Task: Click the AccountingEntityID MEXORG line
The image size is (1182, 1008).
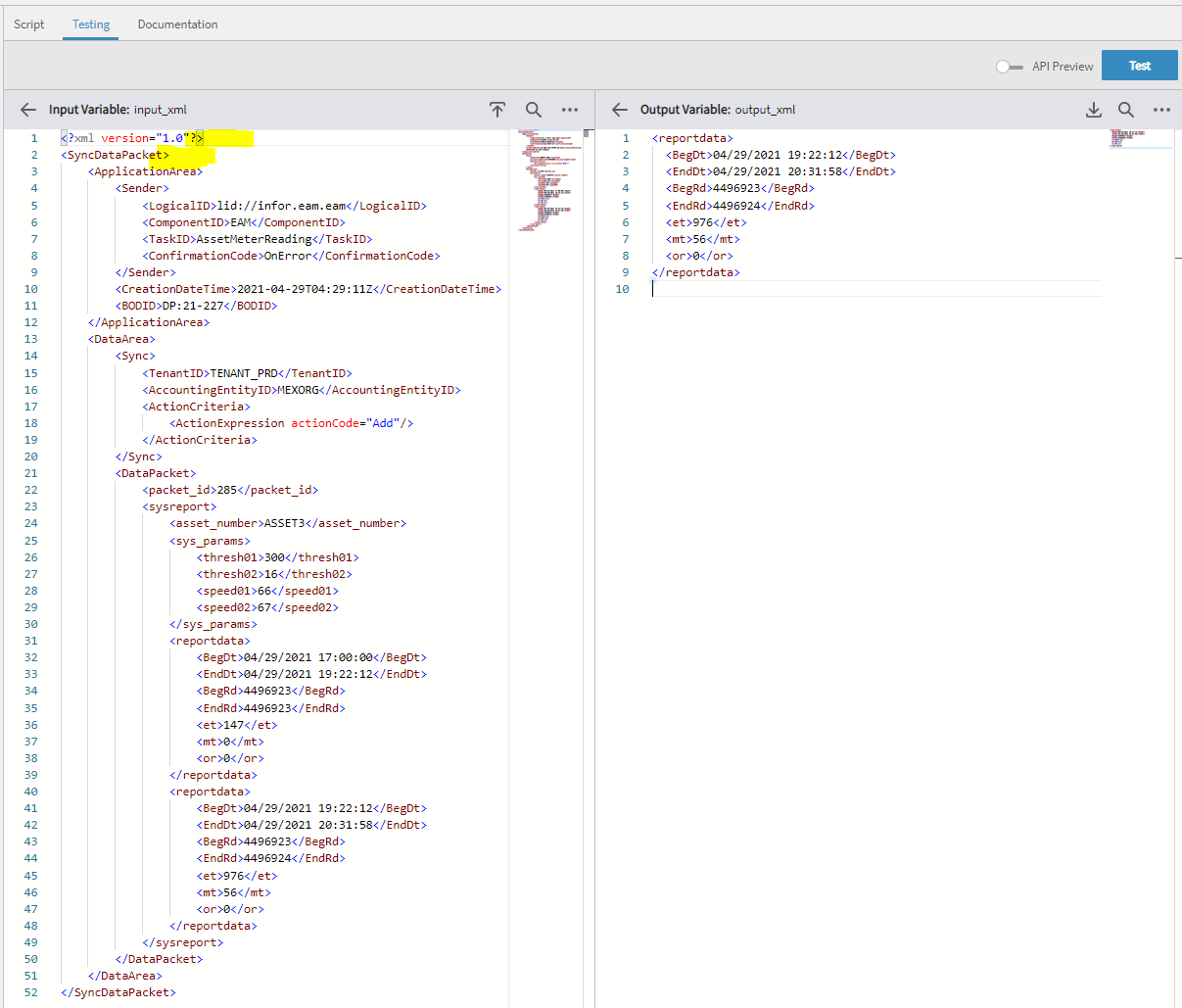Action: point(302,390)
